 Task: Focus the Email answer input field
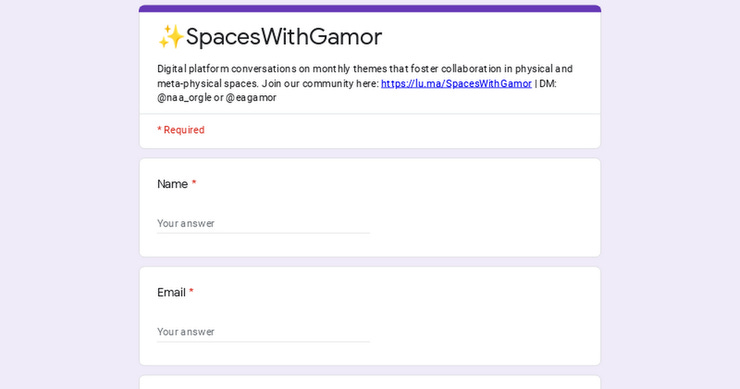pos(263,332)
